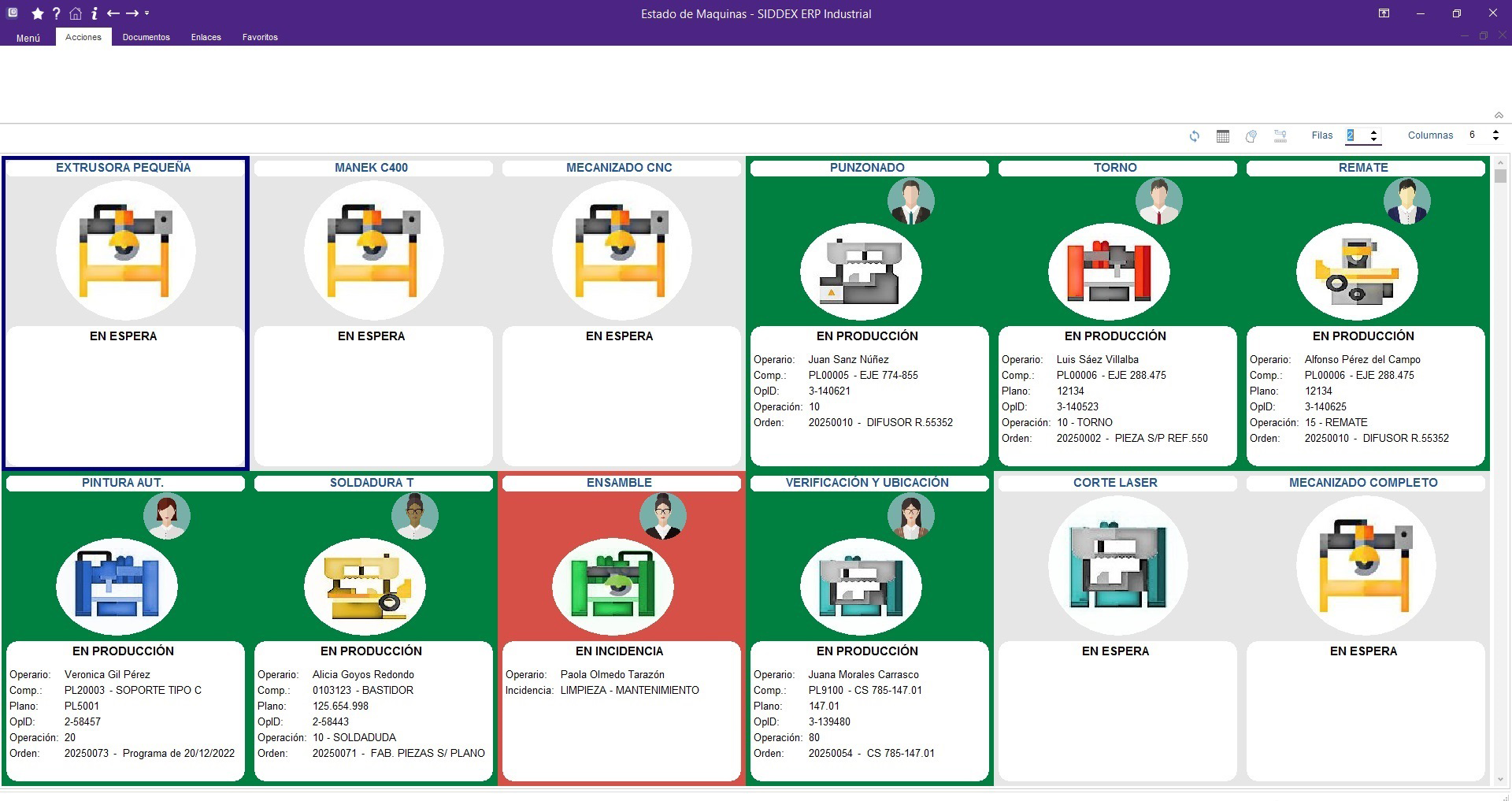Select the ENSAMBLE machine tile image

tap(613, 587)
